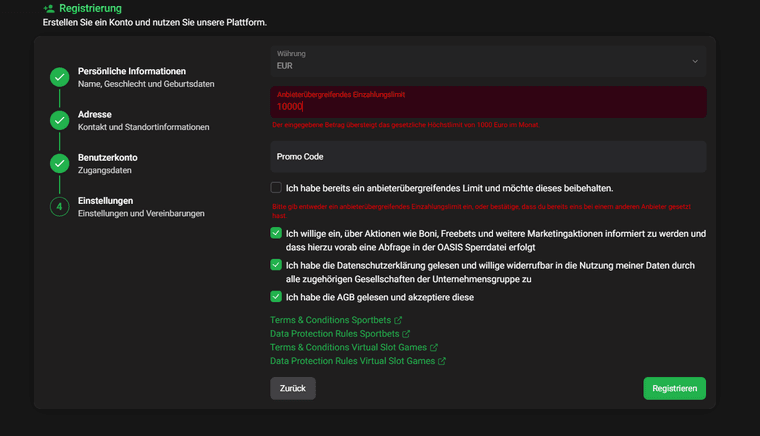Screen dimensions: 760x436
Task: Click the green checkmark for Adresse step
Action: 59,120
